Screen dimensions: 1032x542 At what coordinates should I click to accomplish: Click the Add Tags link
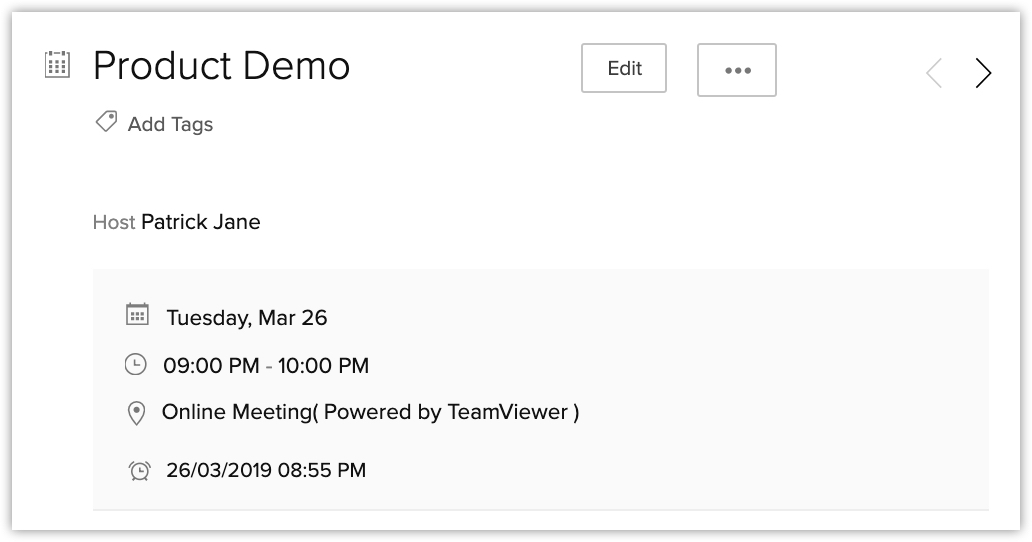point(170,125)
